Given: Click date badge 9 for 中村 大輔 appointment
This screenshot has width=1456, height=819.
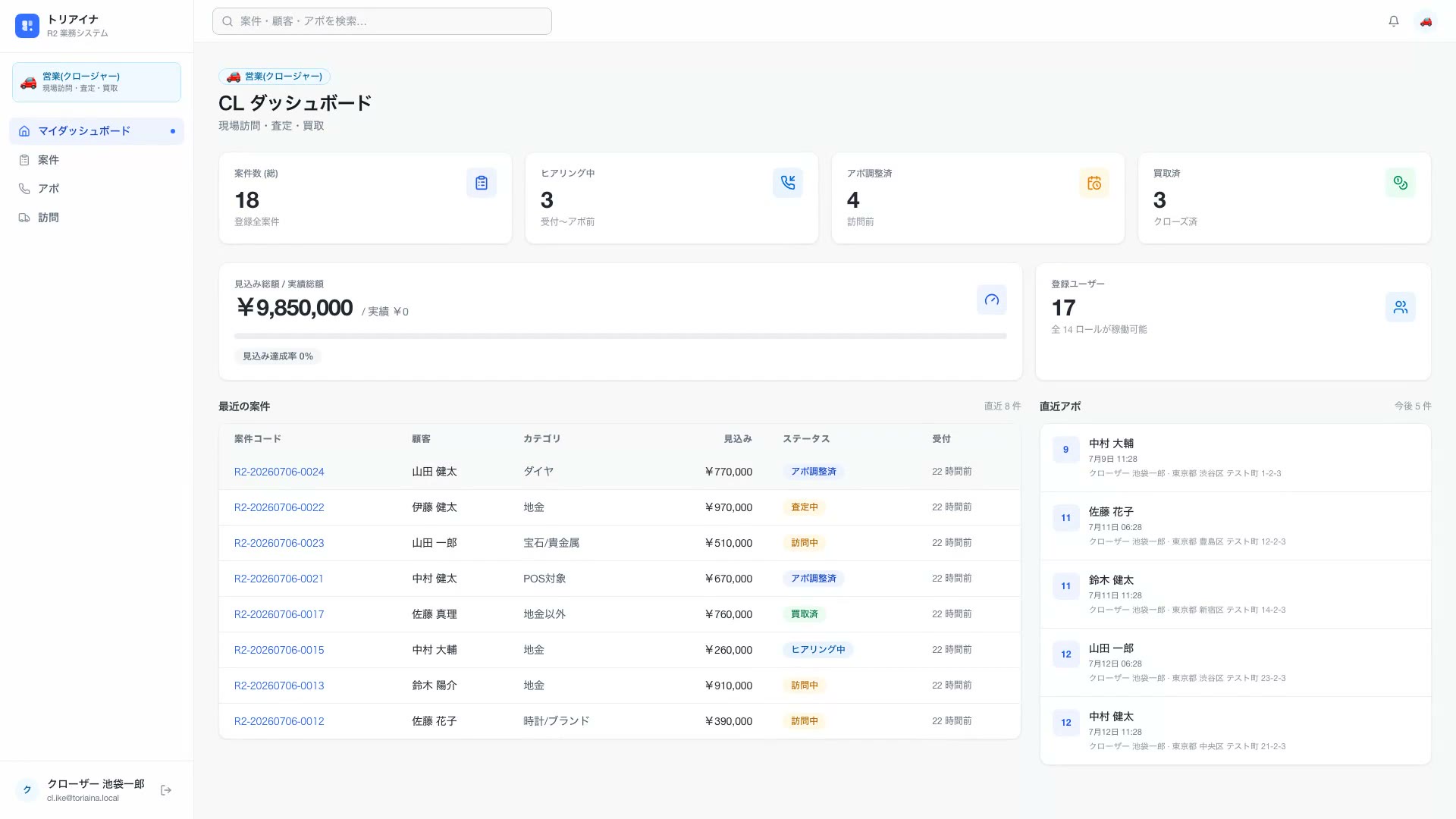Looking at the screenshot, I should click(1065, 450).
